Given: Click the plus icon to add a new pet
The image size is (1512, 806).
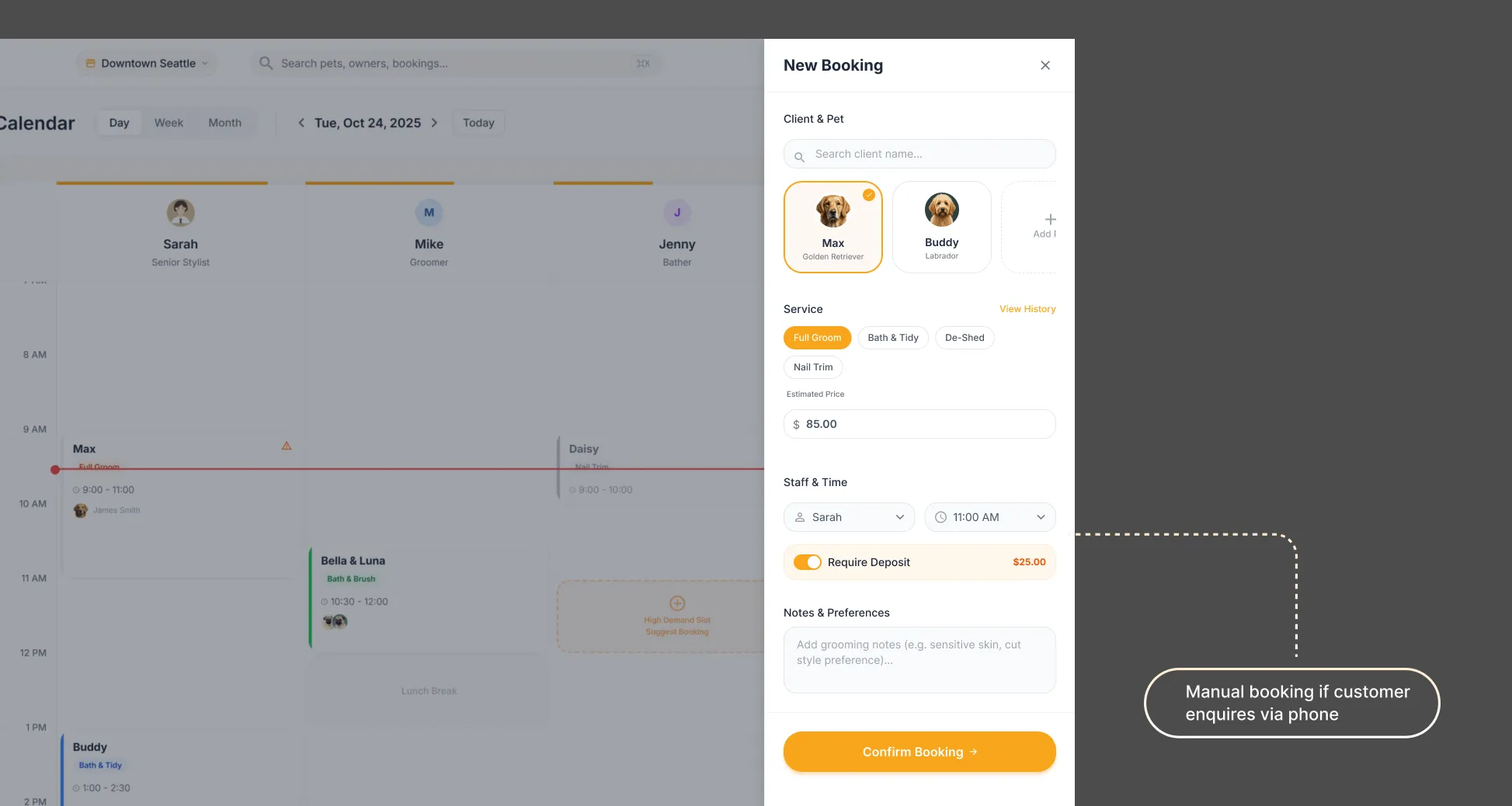Looking at the screenshot, I should [1050, 219].
